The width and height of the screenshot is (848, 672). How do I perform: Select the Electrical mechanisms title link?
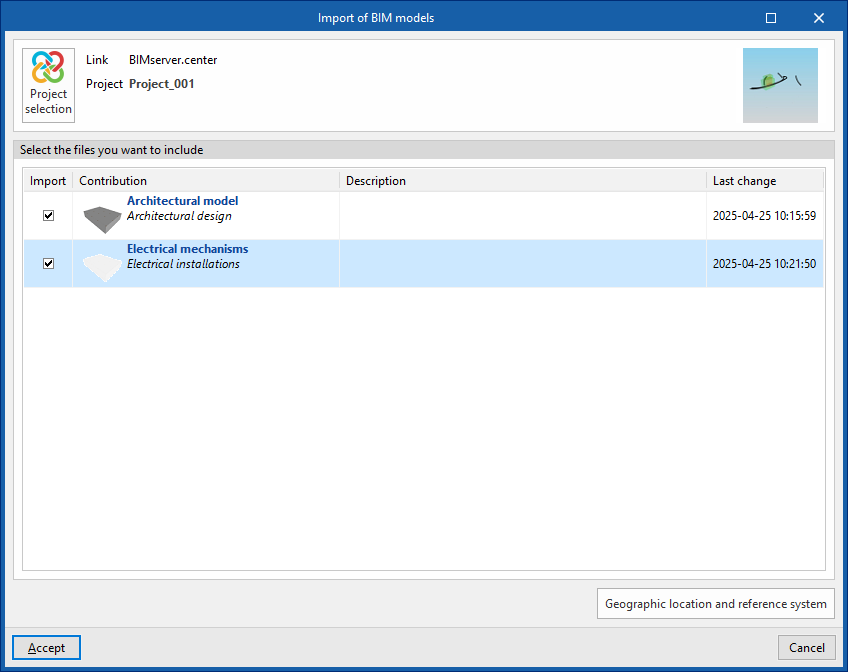pyautogui.click(x=187, y=249)
